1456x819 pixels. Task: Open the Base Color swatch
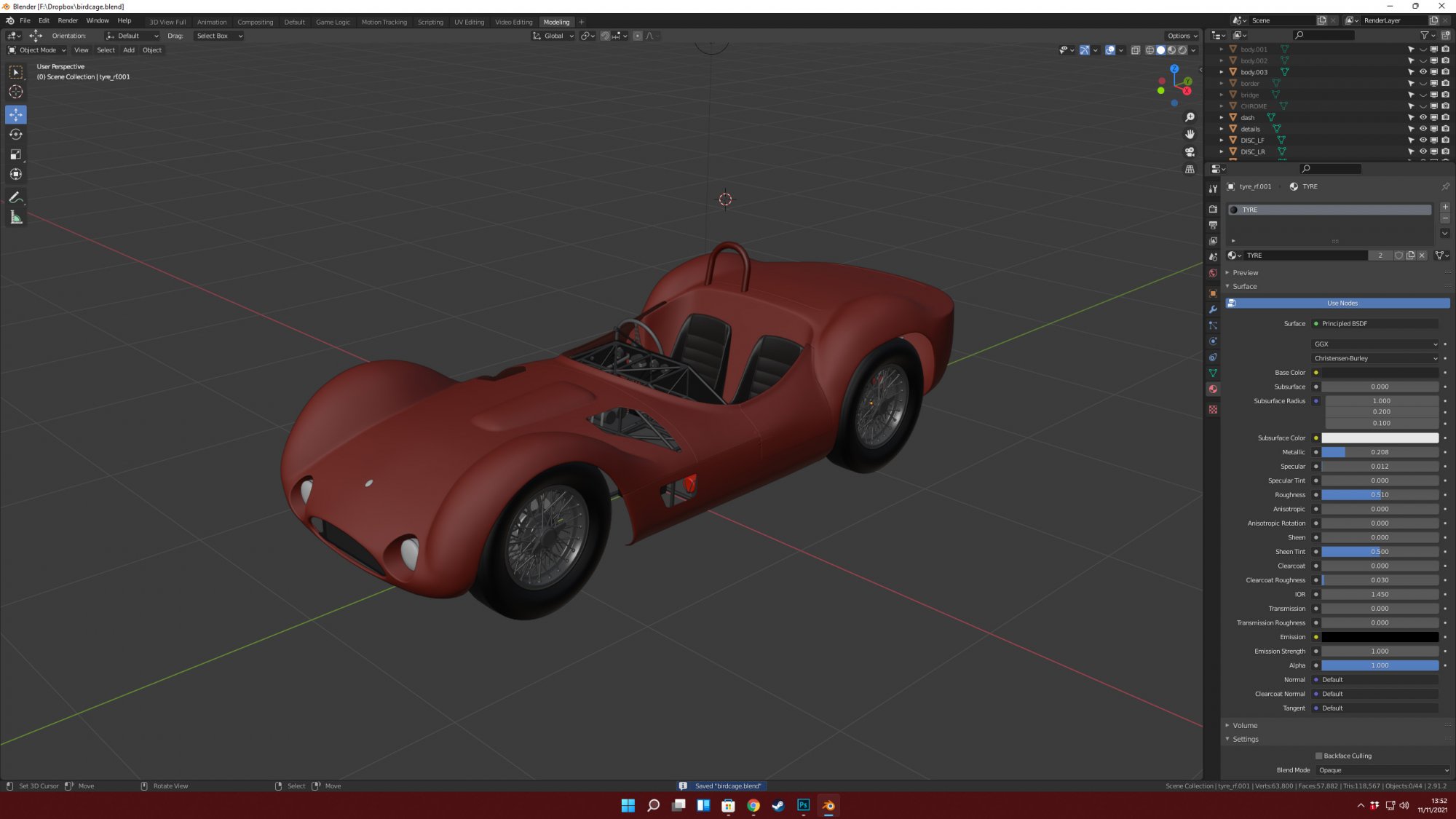click(1380, 373)
